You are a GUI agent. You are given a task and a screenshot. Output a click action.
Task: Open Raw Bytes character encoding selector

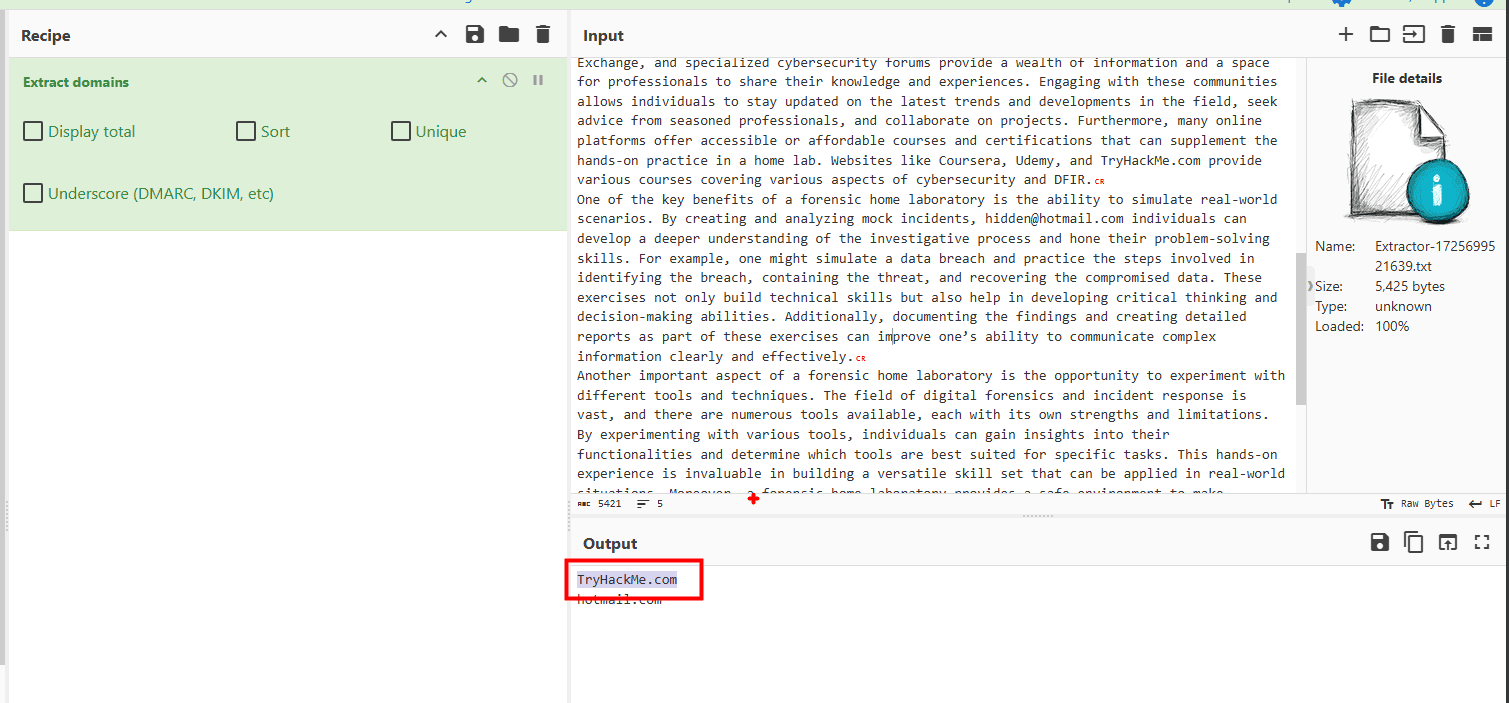click(1417, 504)
